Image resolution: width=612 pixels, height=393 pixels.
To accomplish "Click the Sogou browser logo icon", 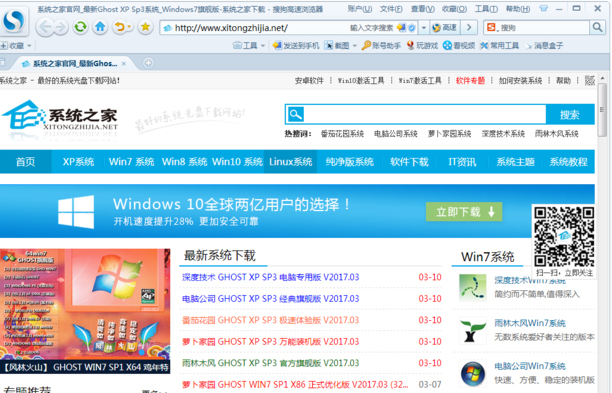I will pos(13,20).
